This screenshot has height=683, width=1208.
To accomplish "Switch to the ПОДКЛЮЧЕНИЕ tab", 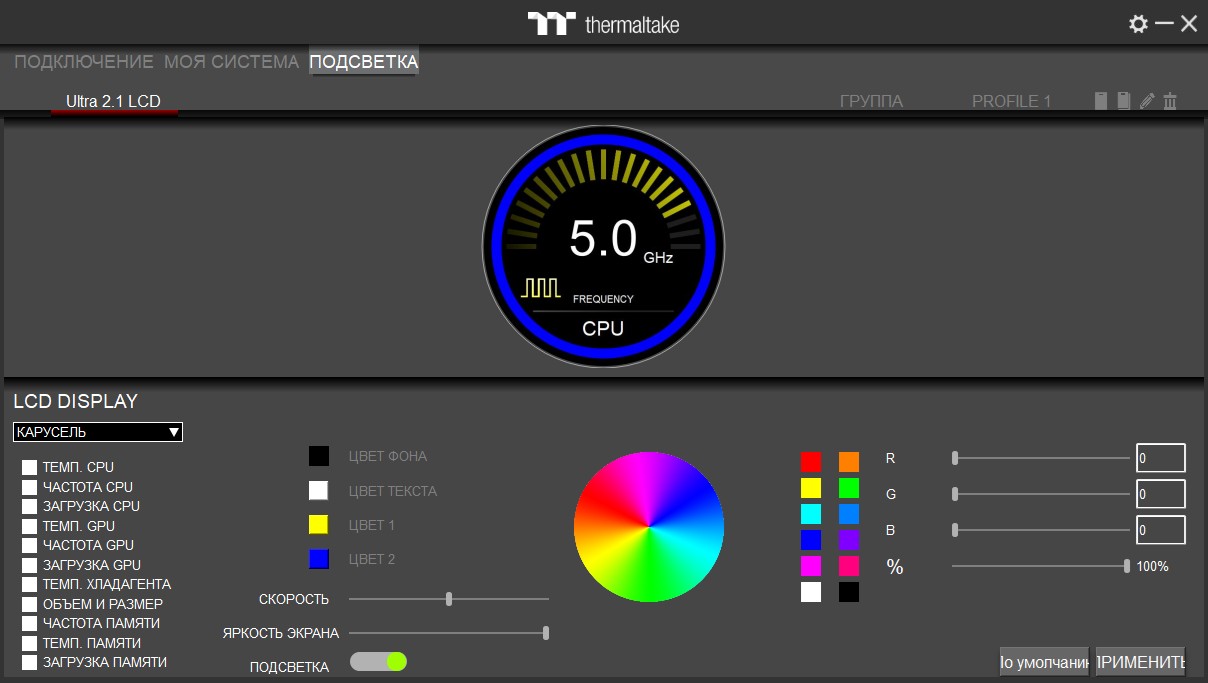I will click(x=84, y=62).
